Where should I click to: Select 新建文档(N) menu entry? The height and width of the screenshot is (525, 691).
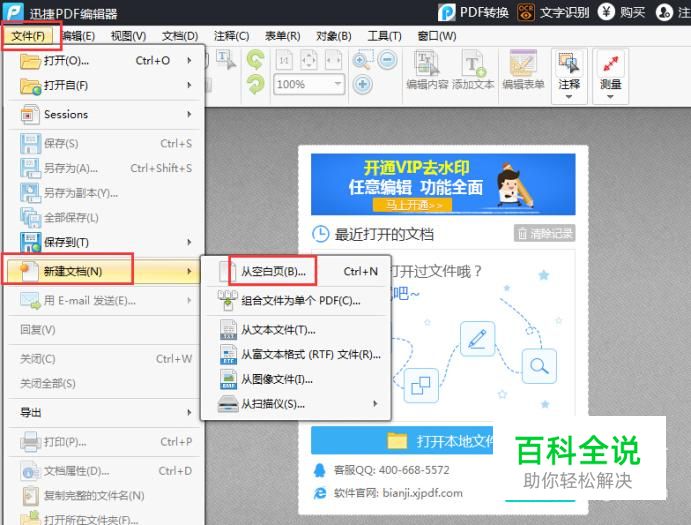(x=104, y=271)
